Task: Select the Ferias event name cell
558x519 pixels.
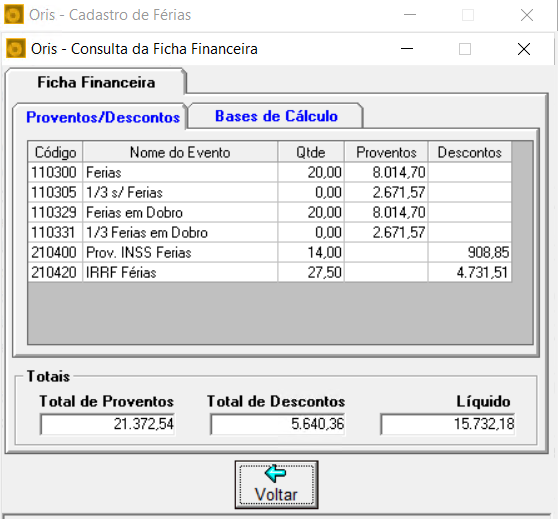Action: 180,173
